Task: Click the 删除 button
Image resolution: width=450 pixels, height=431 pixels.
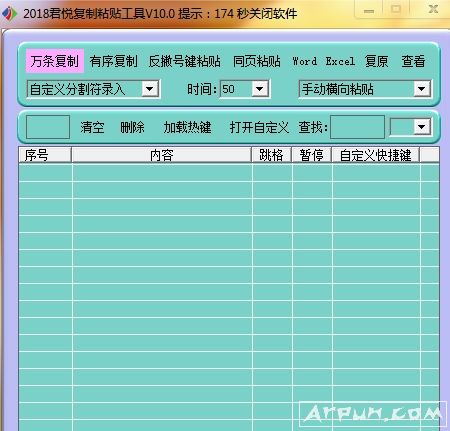Action: click(133, 127)
